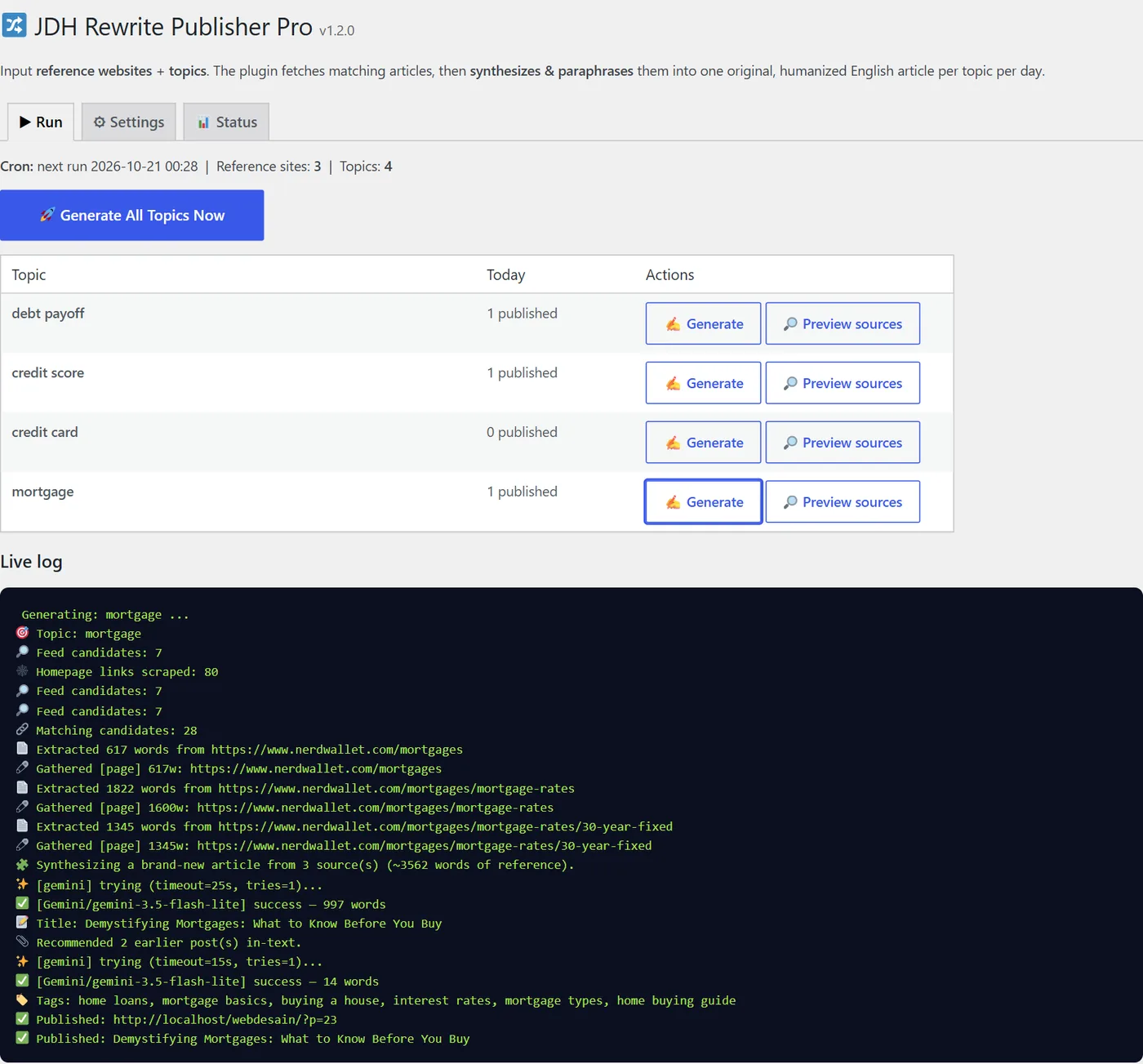The width and height of the screenshot is (1143, 1064).
Task: Preview sources for credit card topic
Action: (x=843, y=443)
